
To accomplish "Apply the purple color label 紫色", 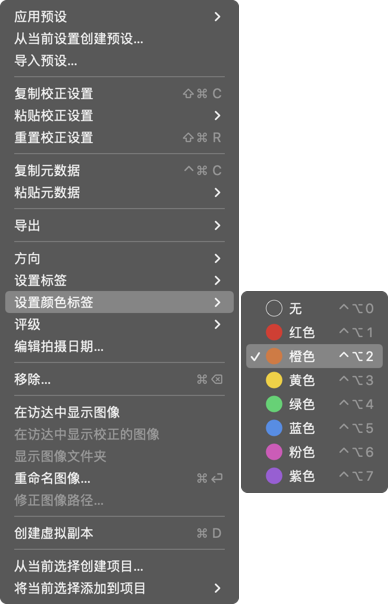I will pyautogui.click(x=314, y=476).
